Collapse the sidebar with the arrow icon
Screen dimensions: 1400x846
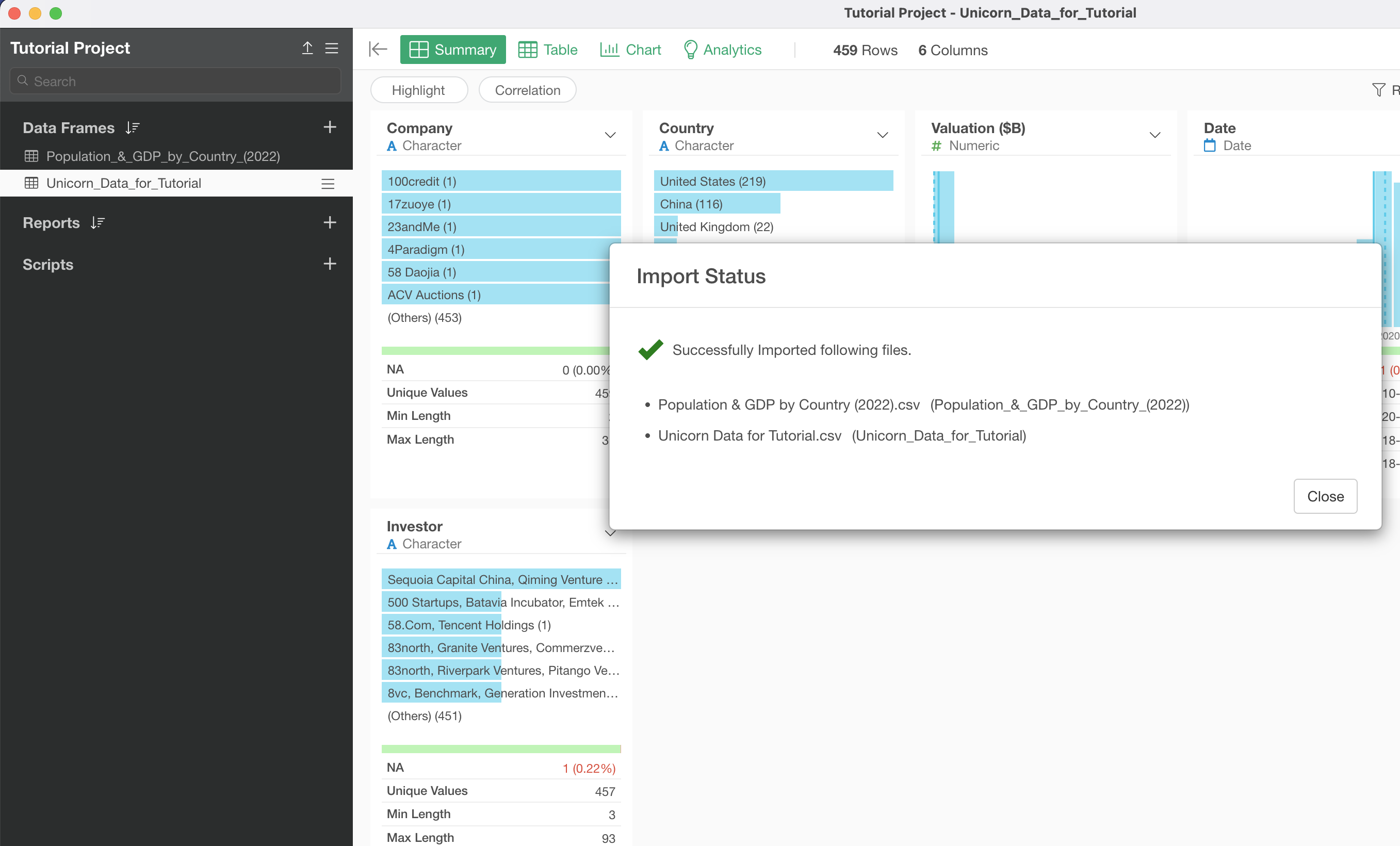click(x=378, y=50)
